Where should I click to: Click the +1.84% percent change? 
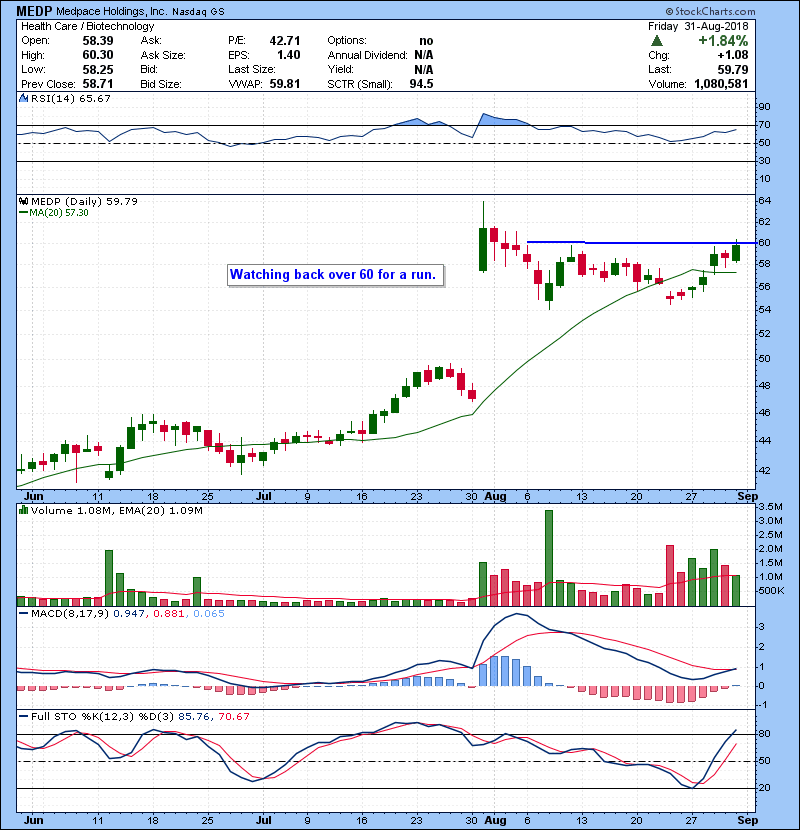point(723,41)
